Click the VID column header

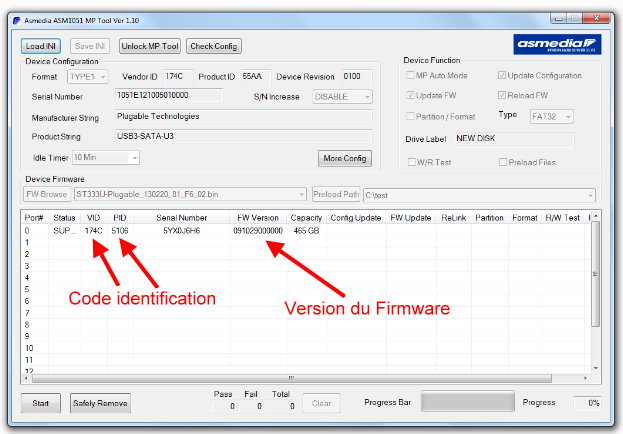pos(94,218)
